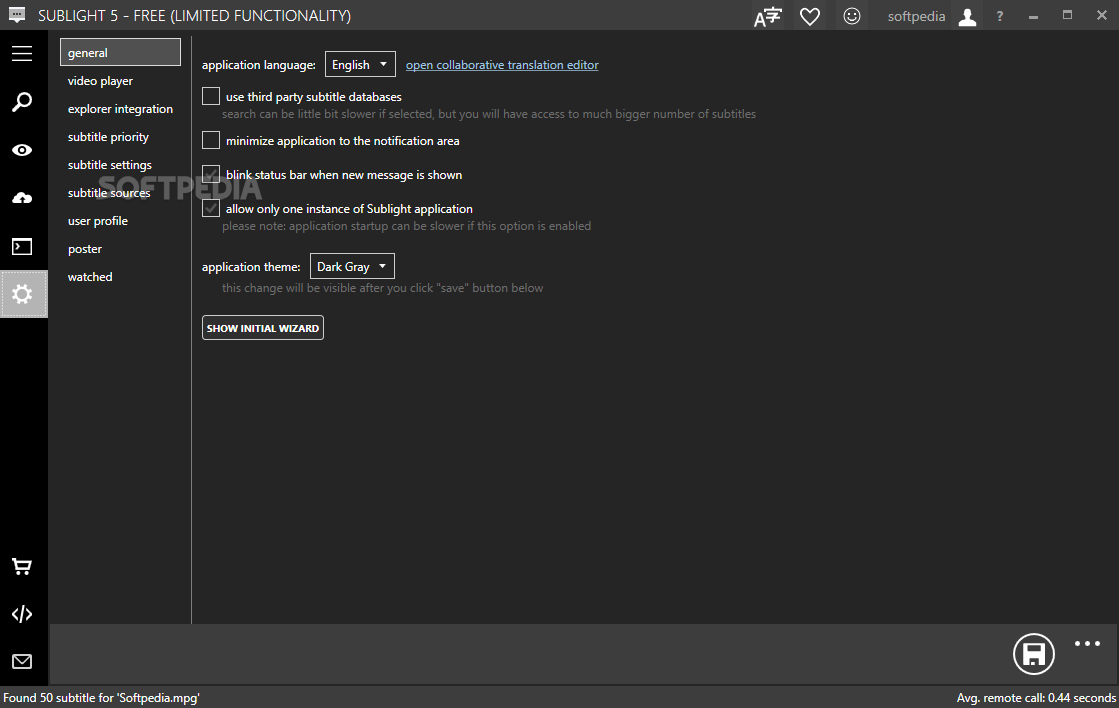Switch to video player settings

(101, 81)
